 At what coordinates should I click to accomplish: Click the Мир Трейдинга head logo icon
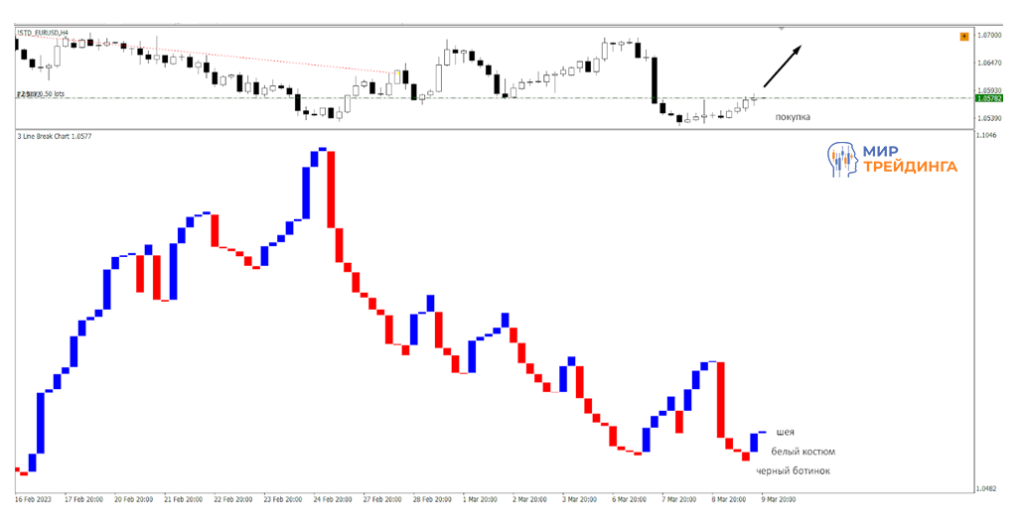[842, 158]
